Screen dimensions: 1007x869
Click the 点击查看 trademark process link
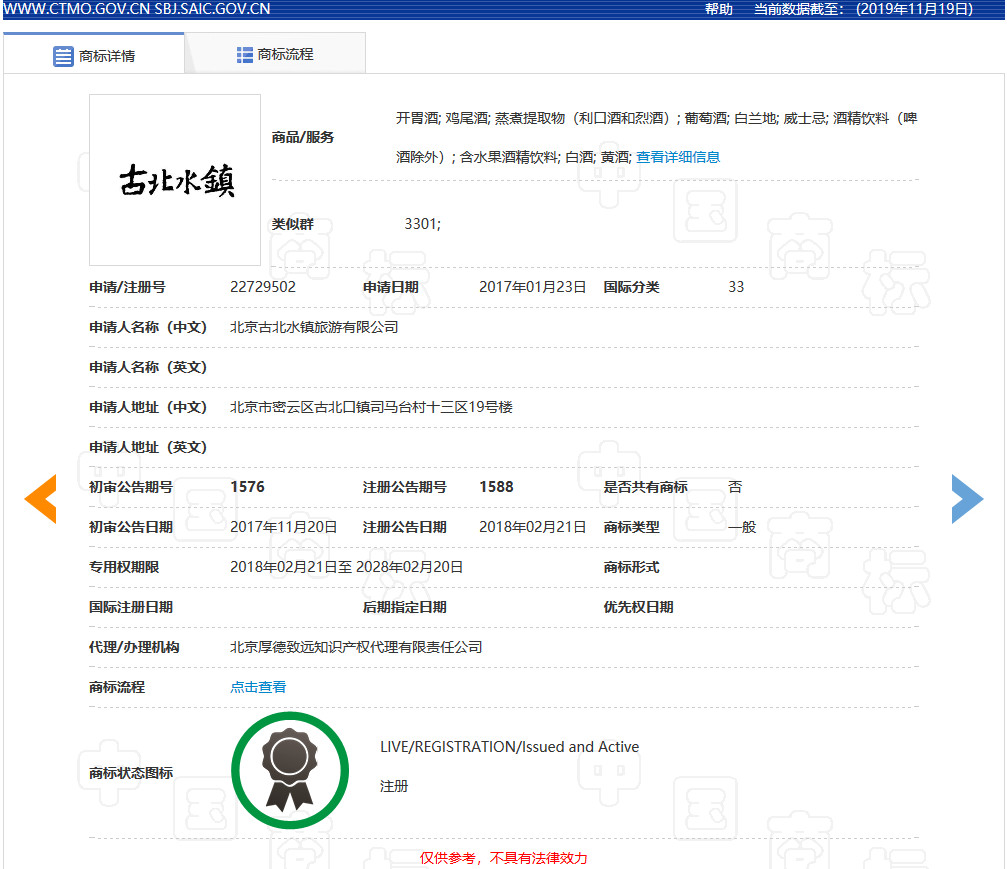click(x=258, y=687)
